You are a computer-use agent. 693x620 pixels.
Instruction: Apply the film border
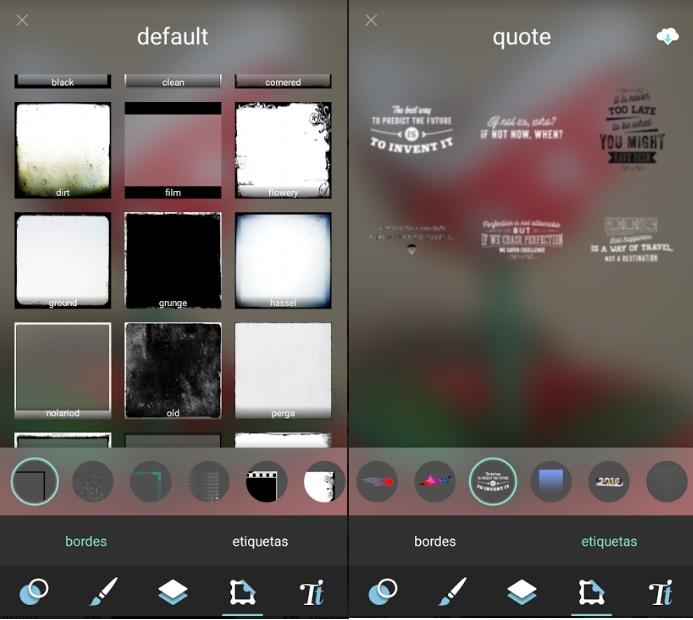pyautogui.click(x=173, y=150)
